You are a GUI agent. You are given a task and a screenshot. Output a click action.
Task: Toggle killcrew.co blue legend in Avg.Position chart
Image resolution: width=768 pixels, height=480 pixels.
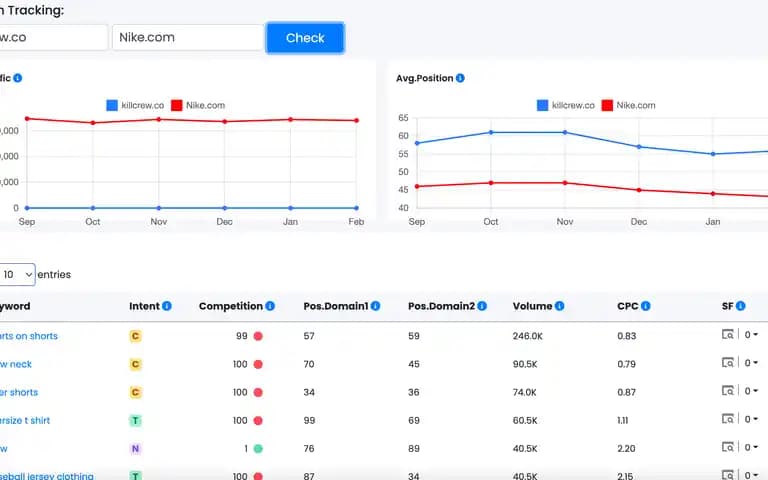(x=566, y=105)
